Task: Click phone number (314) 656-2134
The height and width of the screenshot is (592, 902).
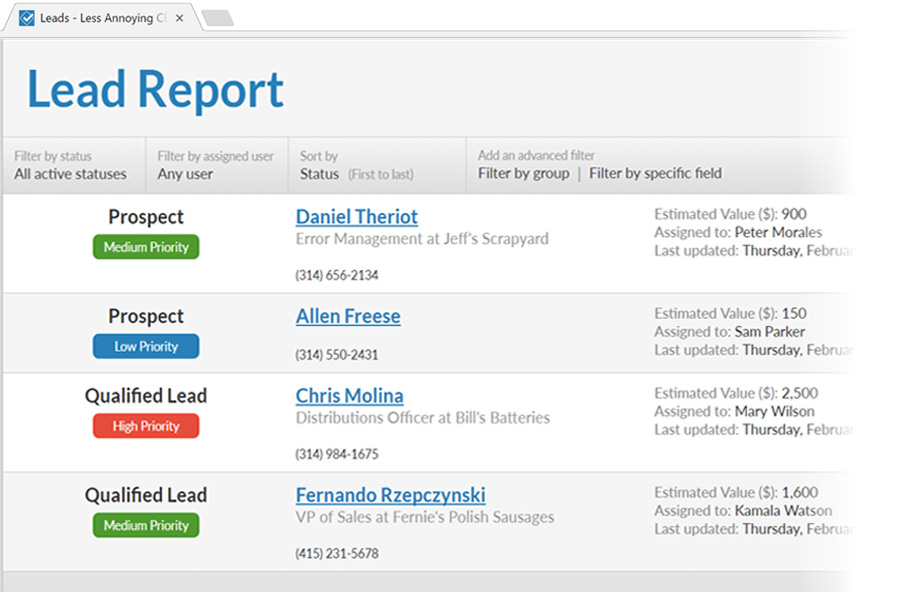Action: (x=337, y=276)
